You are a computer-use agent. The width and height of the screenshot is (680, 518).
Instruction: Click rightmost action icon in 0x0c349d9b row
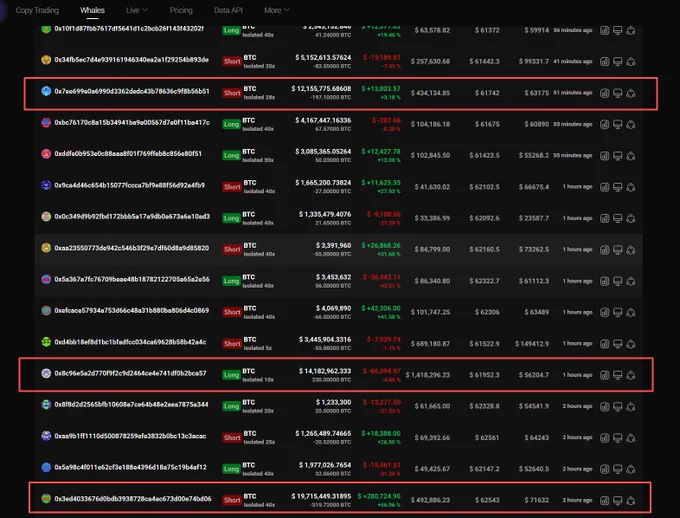[x=631, y=218]
